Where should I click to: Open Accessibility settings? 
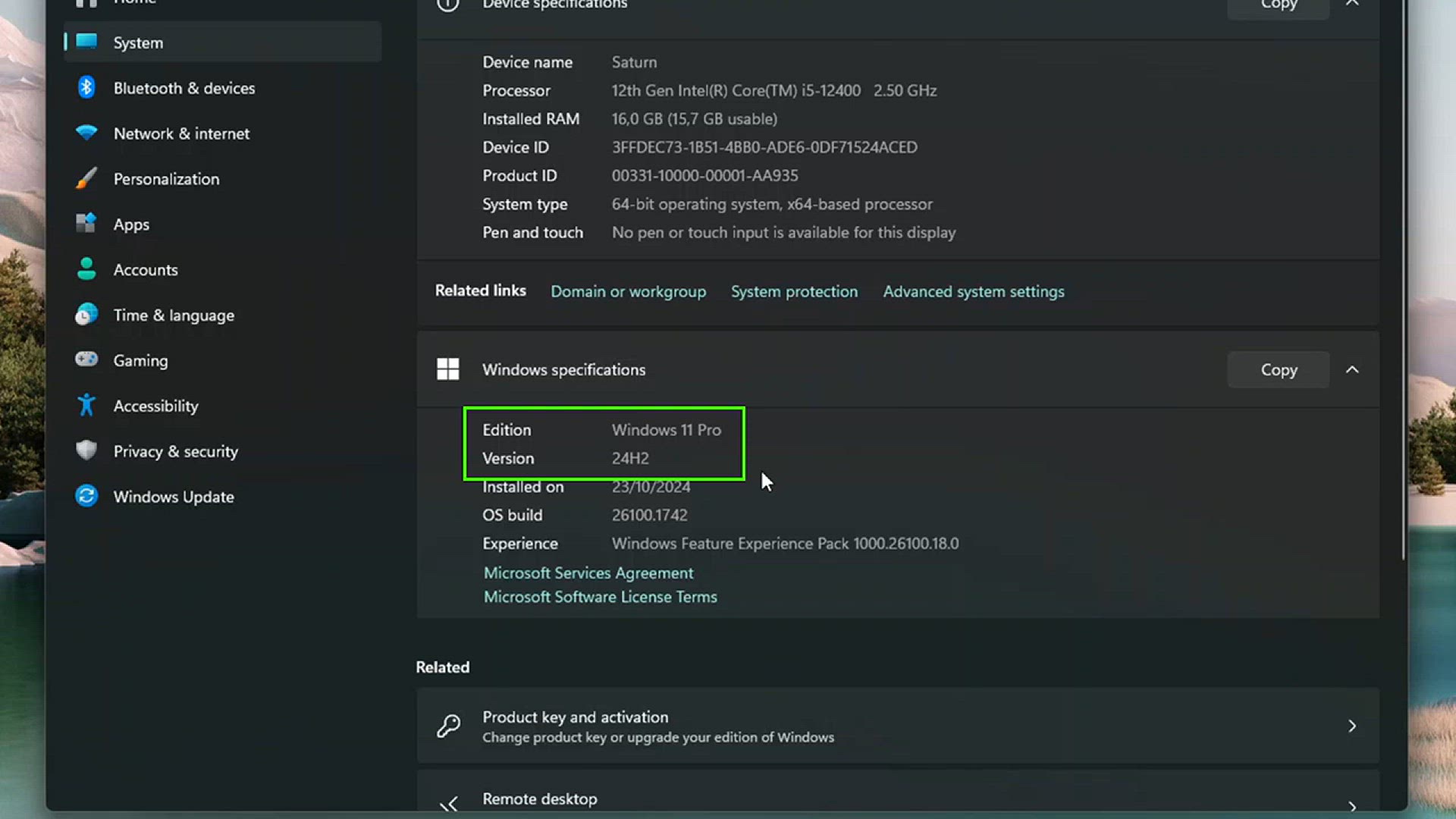click(x=222, y=406)
